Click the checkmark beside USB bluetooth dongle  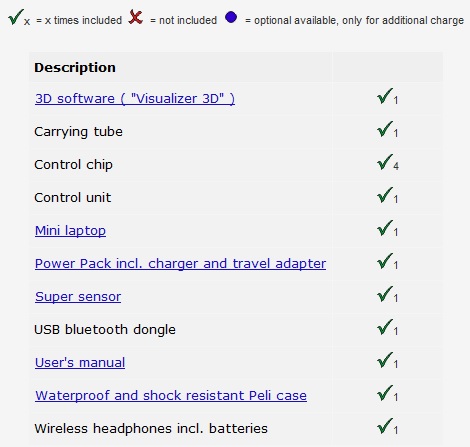click(x=385, y=327)
